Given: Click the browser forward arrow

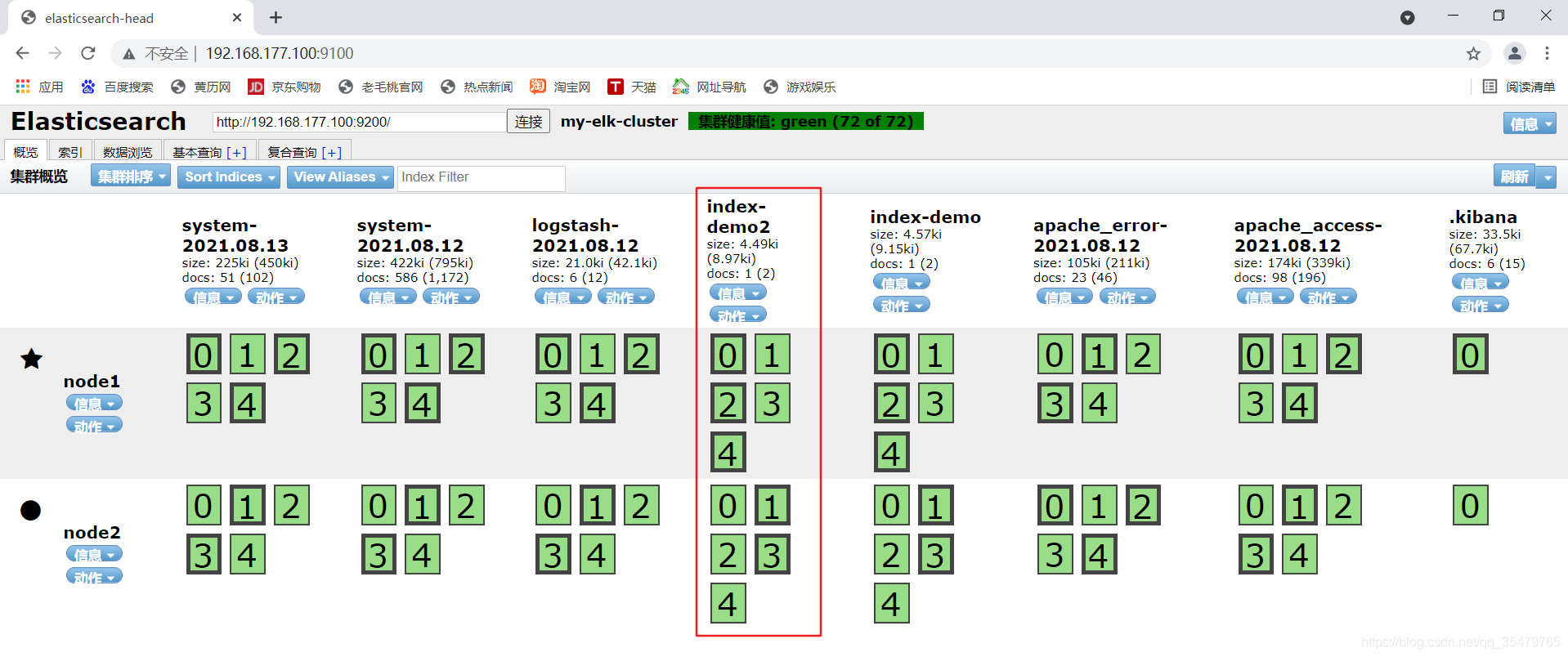Looking at the screenshot, I should click(x=55, y=53).
